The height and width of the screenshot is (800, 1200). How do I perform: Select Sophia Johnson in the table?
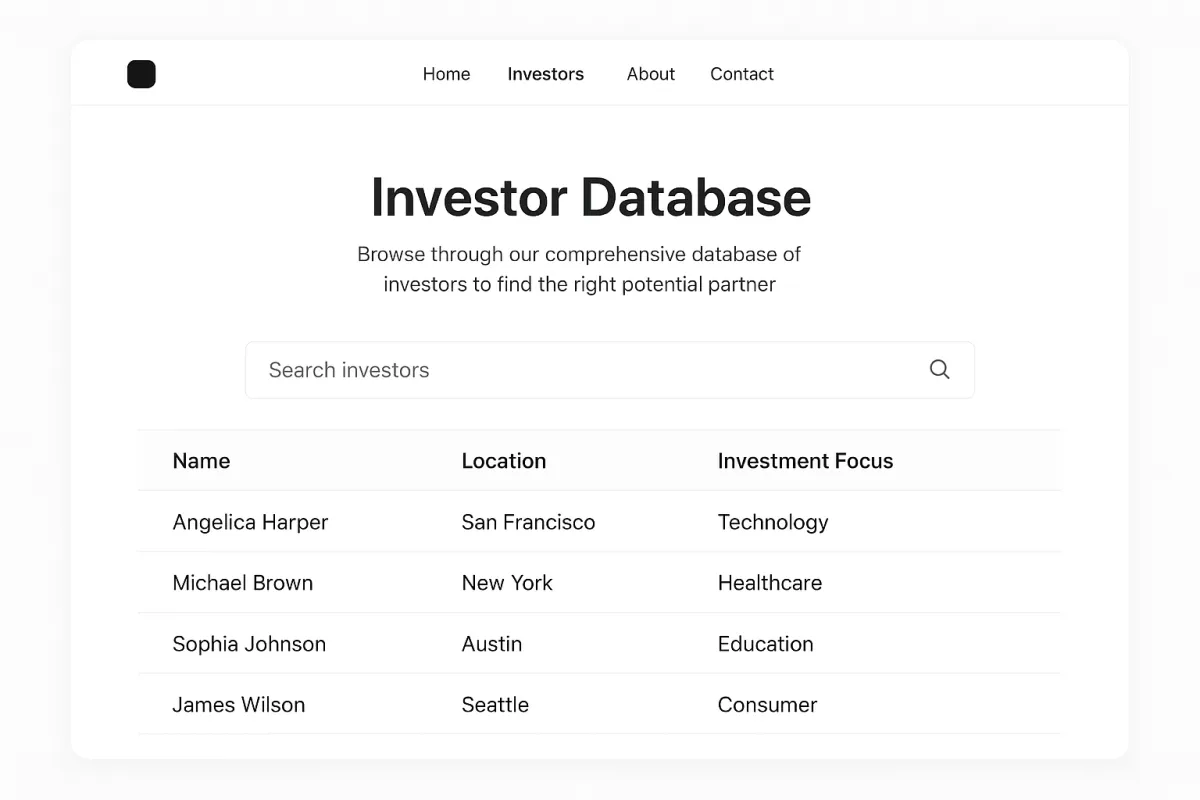249,644
